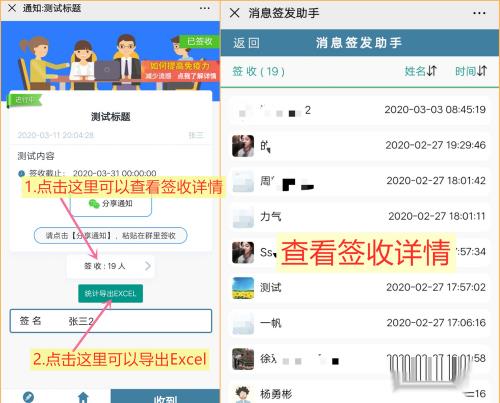This screenshot has width=500, height=403.
Task: Click the 测试 signer name
Action: (271, 288)
